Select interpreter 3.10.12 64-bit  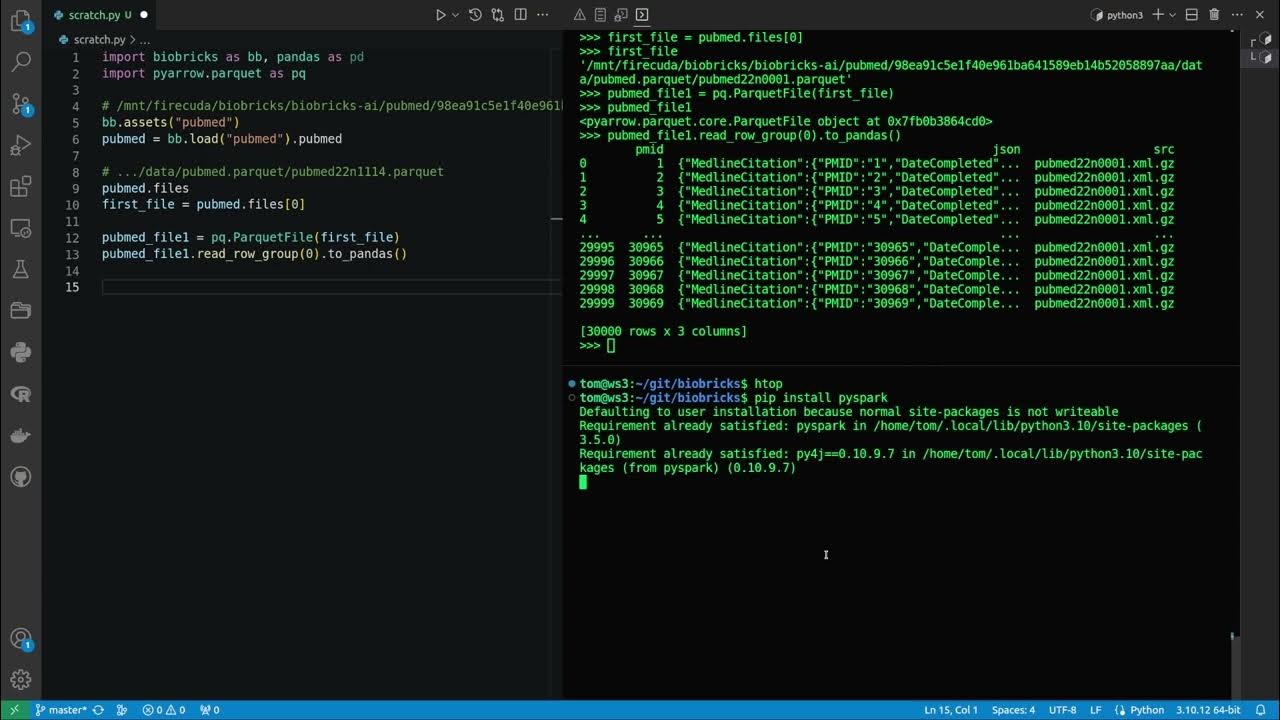tap(1208, 710)
